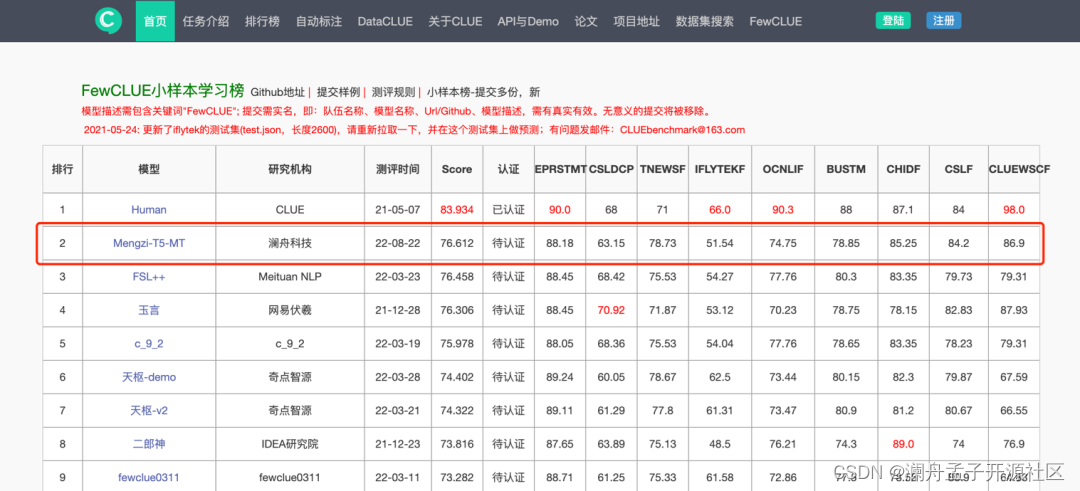Select the 76.612 score cell
Image resolution: width=1080 pixels, height=491 pixels.
point(457,242)
